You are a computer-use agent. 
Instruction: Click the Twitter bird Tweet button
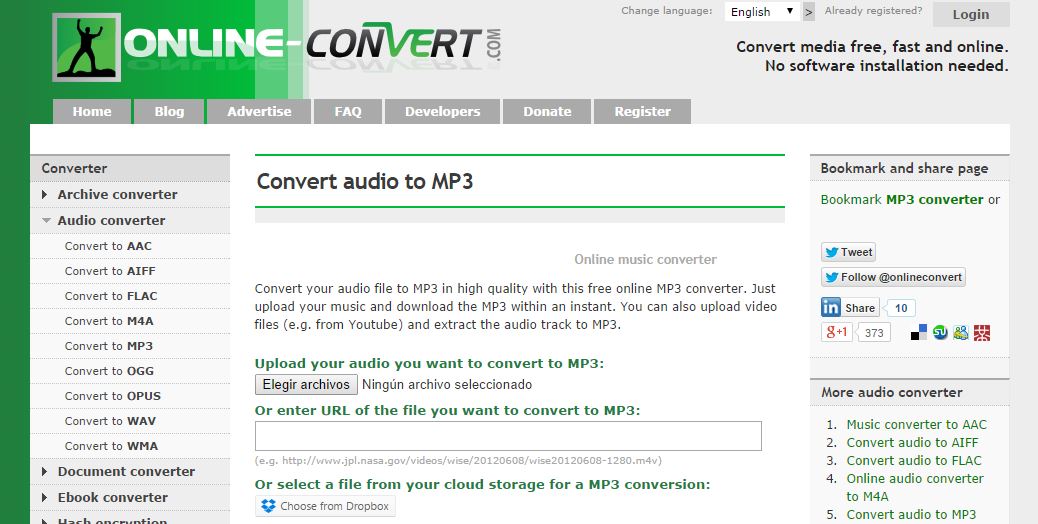[x=849, y=252]
